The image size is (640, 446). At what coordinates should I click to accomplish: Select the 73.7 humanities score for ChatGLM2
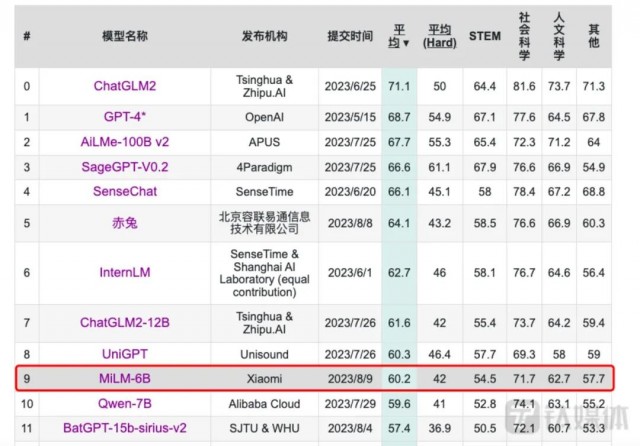click(x=559, y=86)
